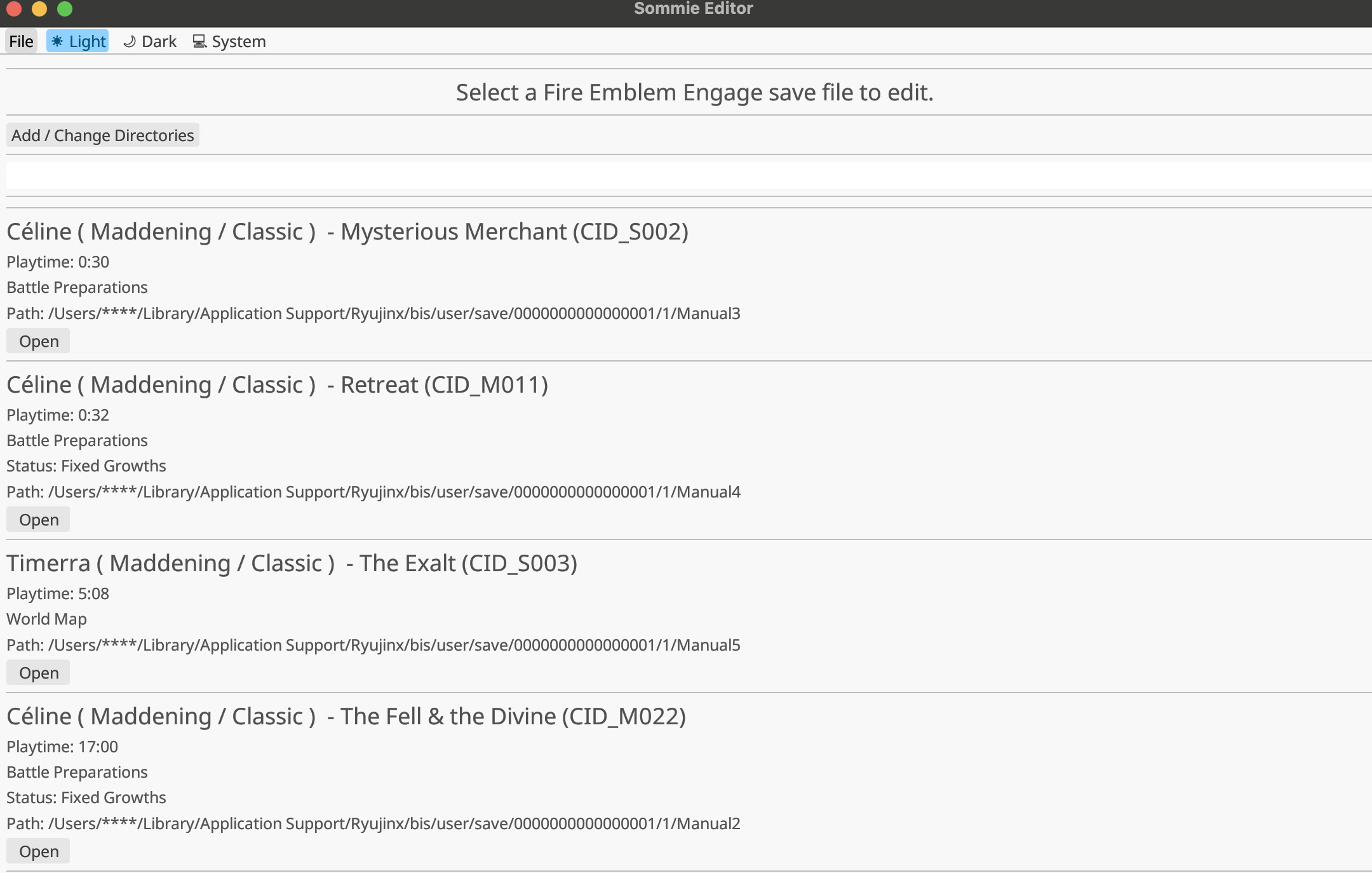1372x873 pixels.
Task: Click the Manual4 save path text
Action: click(x=373, y=491)
